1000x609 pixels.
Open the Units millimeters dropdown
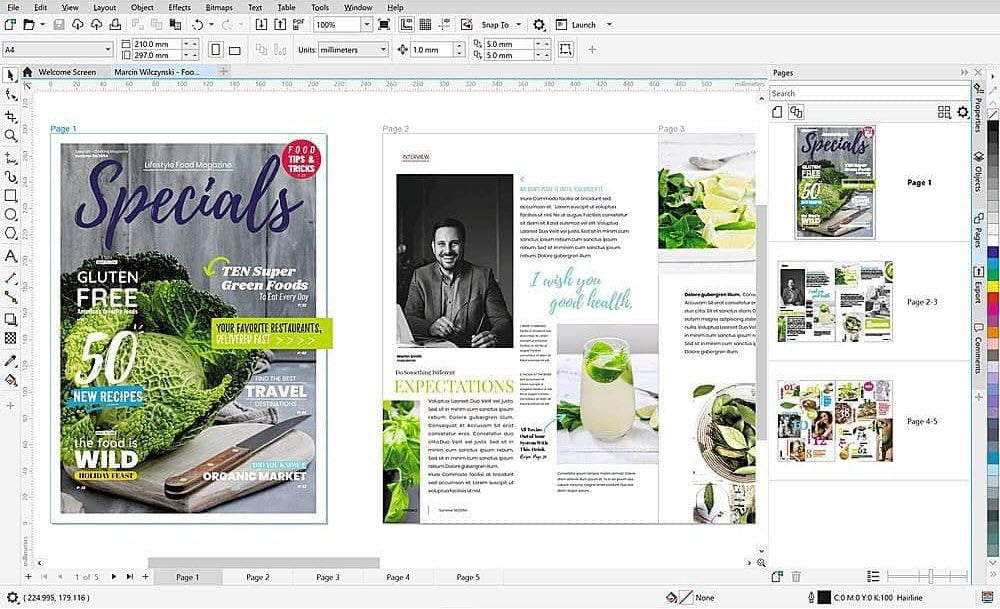click(381, 49)
